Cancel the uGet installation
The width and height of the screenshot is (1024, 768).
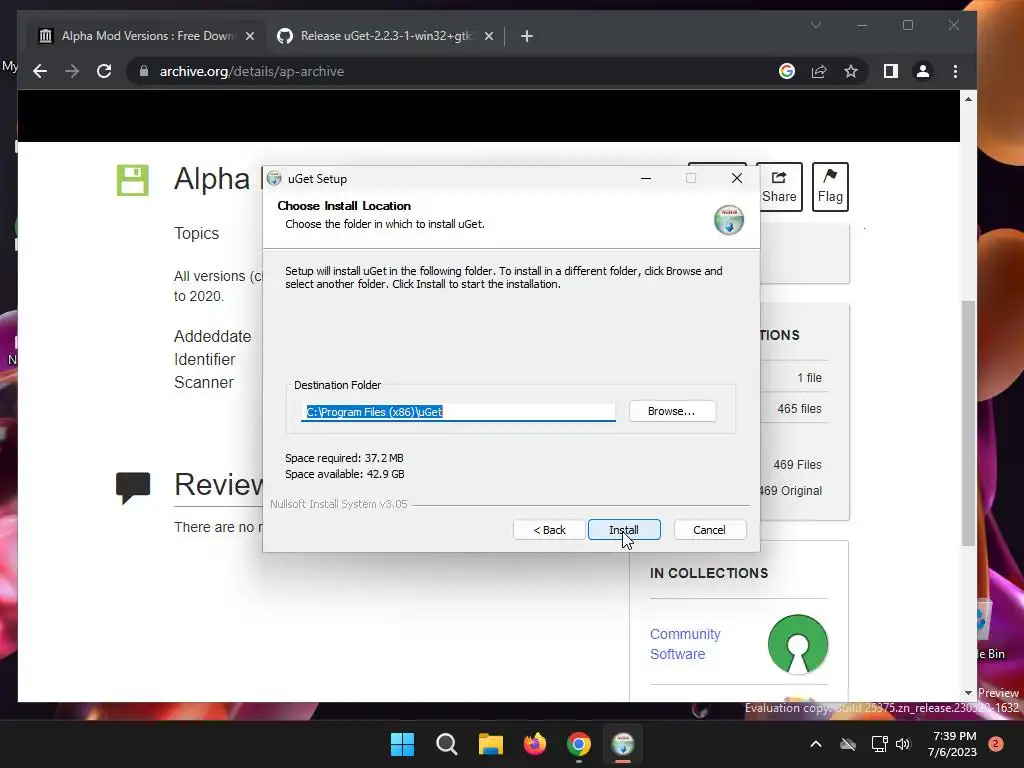pos(709,530)
